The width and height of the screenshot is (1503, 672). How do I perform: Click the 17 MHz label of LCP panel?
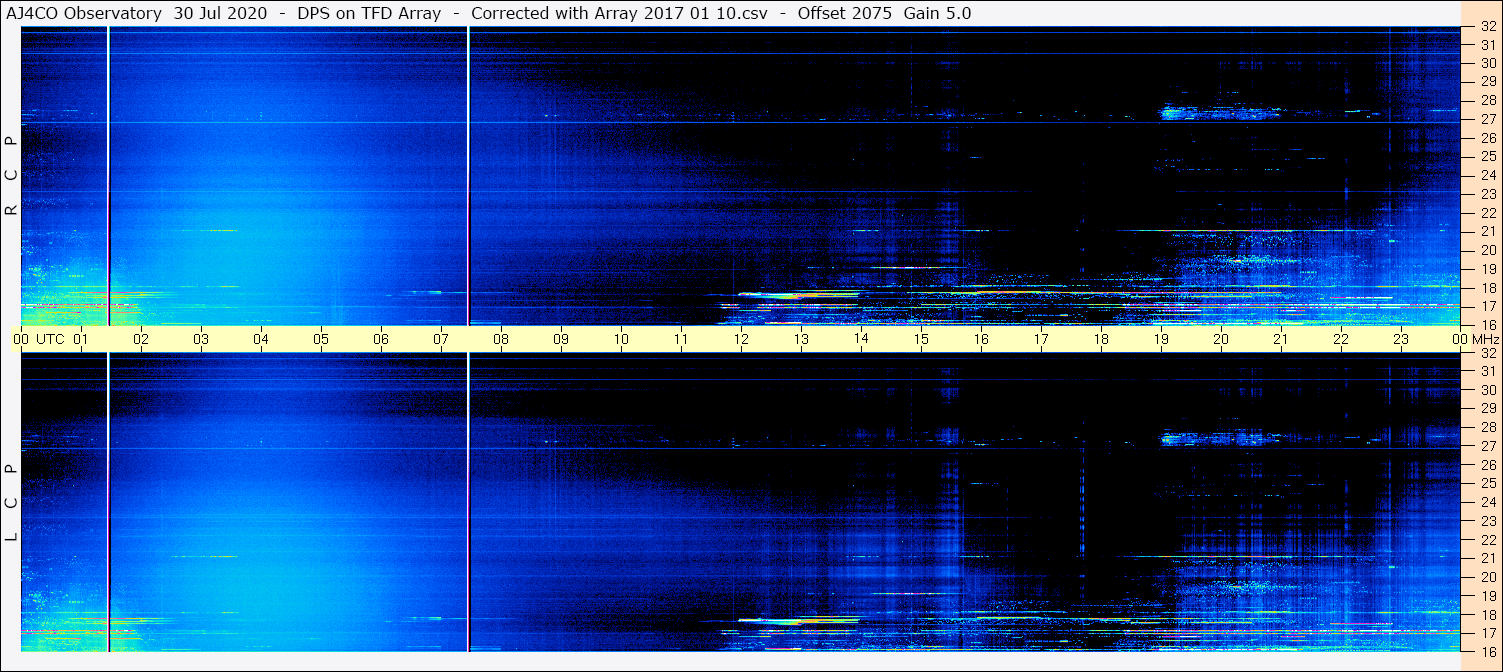click(1488, 633)
